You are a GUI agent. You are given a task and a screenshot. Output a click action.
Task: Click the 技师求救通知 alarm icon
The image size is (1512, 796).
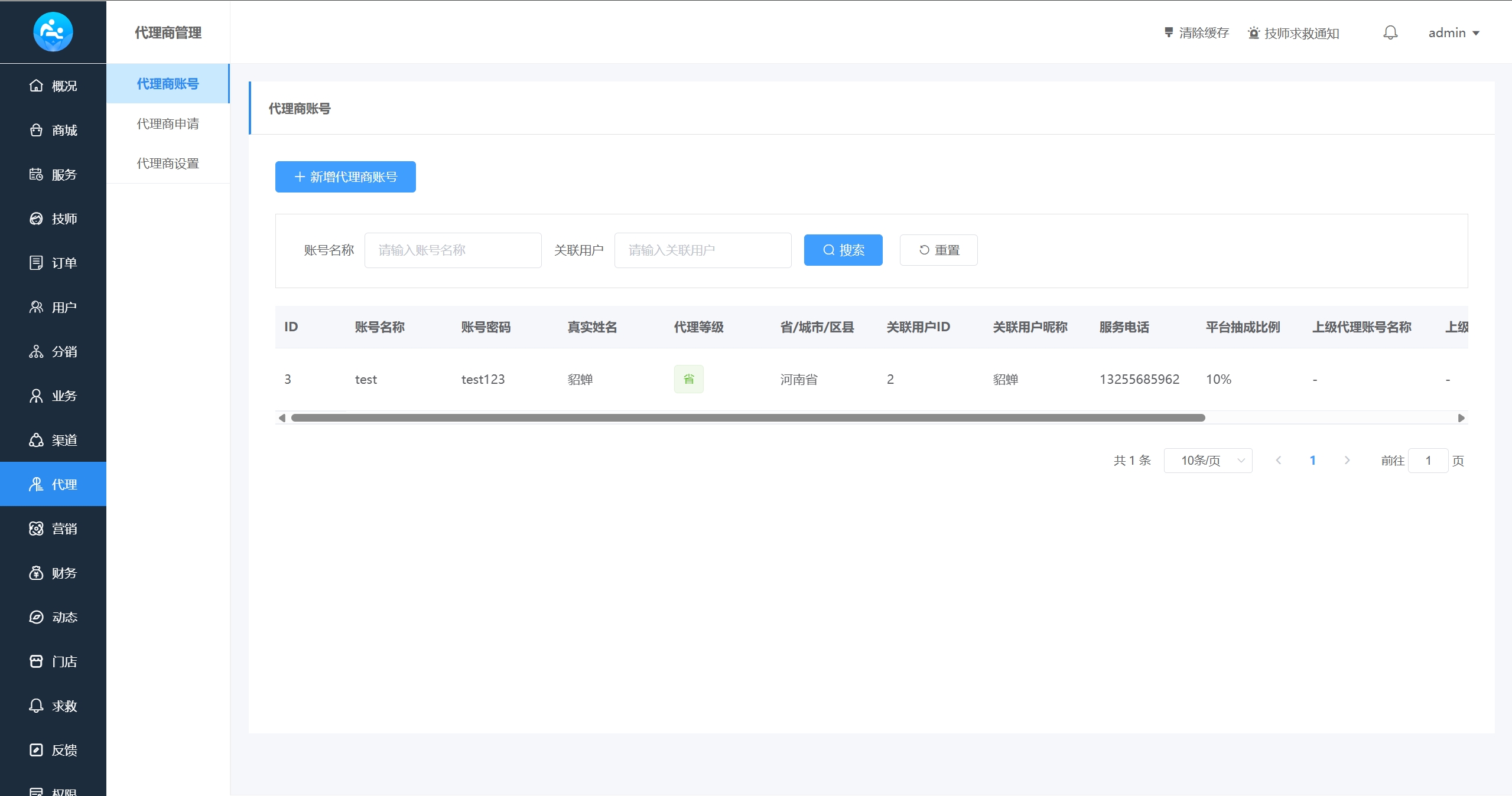pyautogui.click(x=1253, y=33)
